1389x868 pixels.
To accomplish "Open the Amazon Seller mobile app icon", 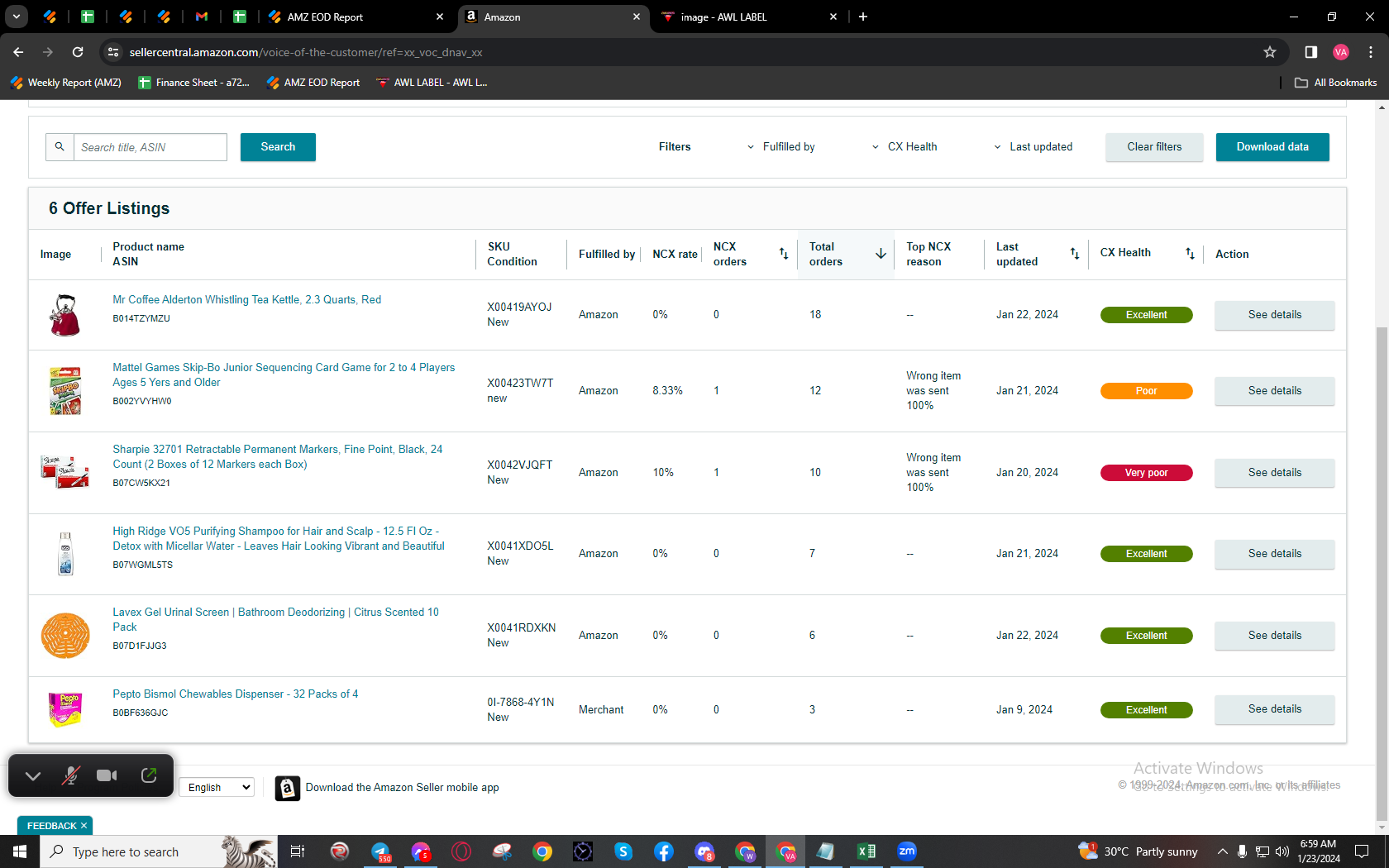I will [287, 788].
